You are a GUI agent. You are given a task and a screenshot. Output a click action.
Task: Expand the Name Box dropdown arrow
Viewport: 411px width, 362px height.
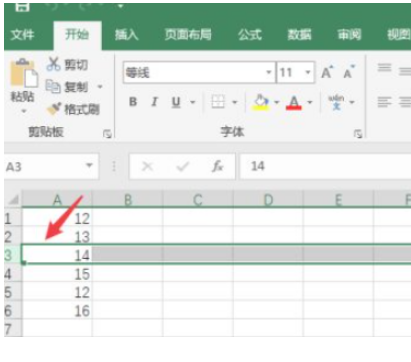(x=89, y=165)
